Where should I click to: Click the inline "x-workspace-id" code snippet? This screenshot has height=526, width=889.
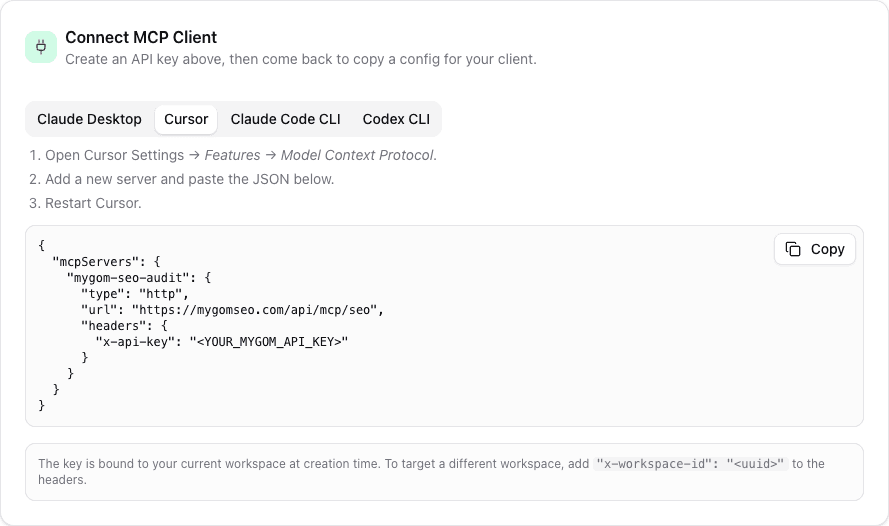pyautogui.click(x=690, y=464)
